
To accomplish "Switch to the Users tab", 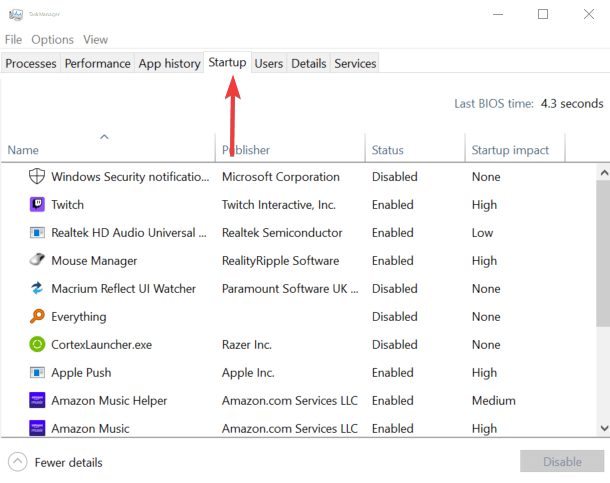I will click(x=269, y=63).
